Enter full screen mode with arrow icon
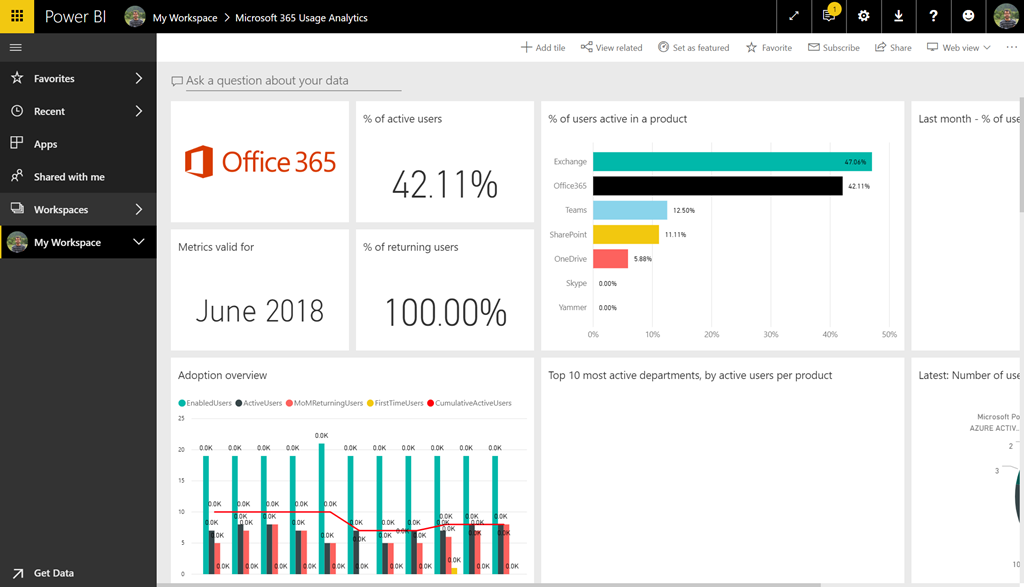This screenshot has height=587, width=1024. (793, 16)
